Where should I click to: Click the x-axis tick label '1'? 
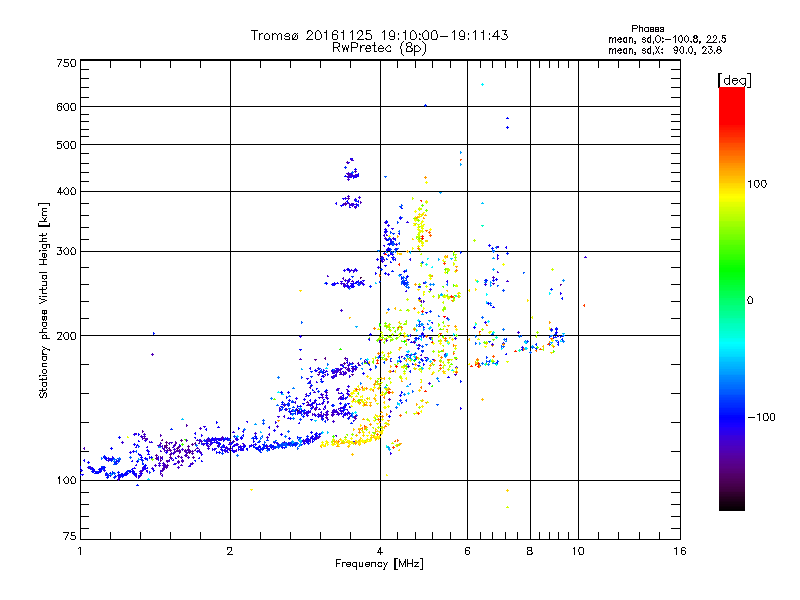coord(80,551)
